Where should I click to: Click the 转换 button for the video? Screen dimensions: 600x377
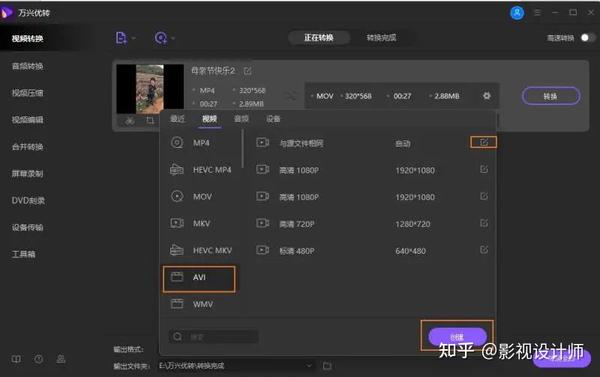click(x=551, y=96)
